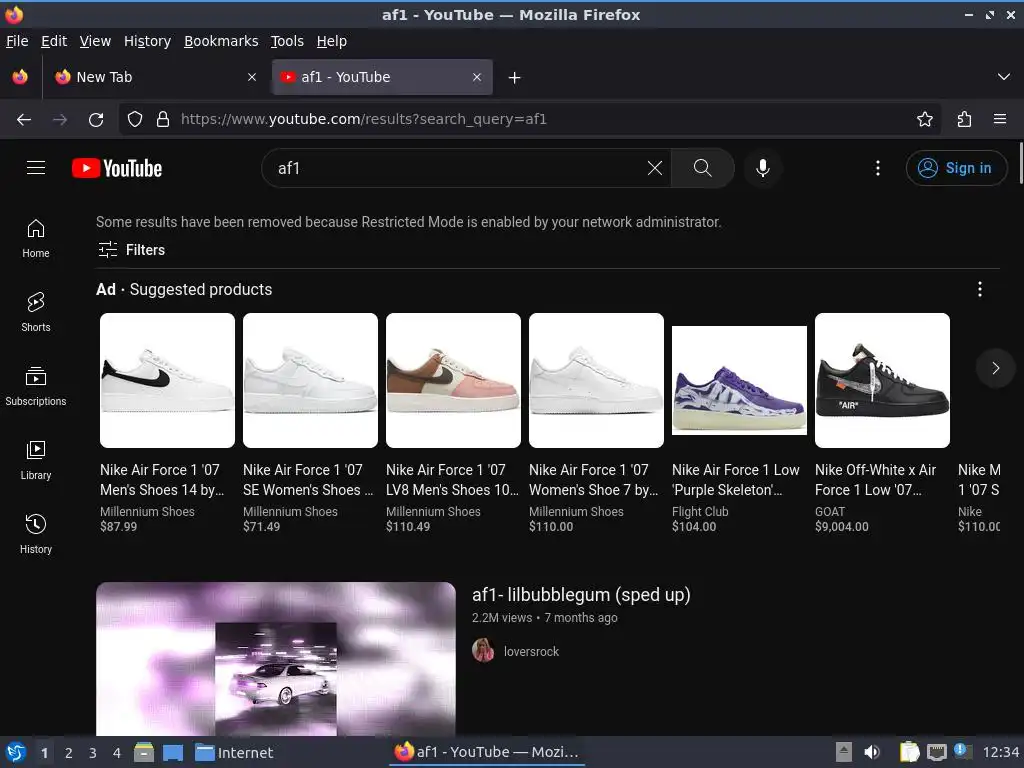1024x768 pixels.
Task: Show next suggested products with arrow
Action: (995, 368)
